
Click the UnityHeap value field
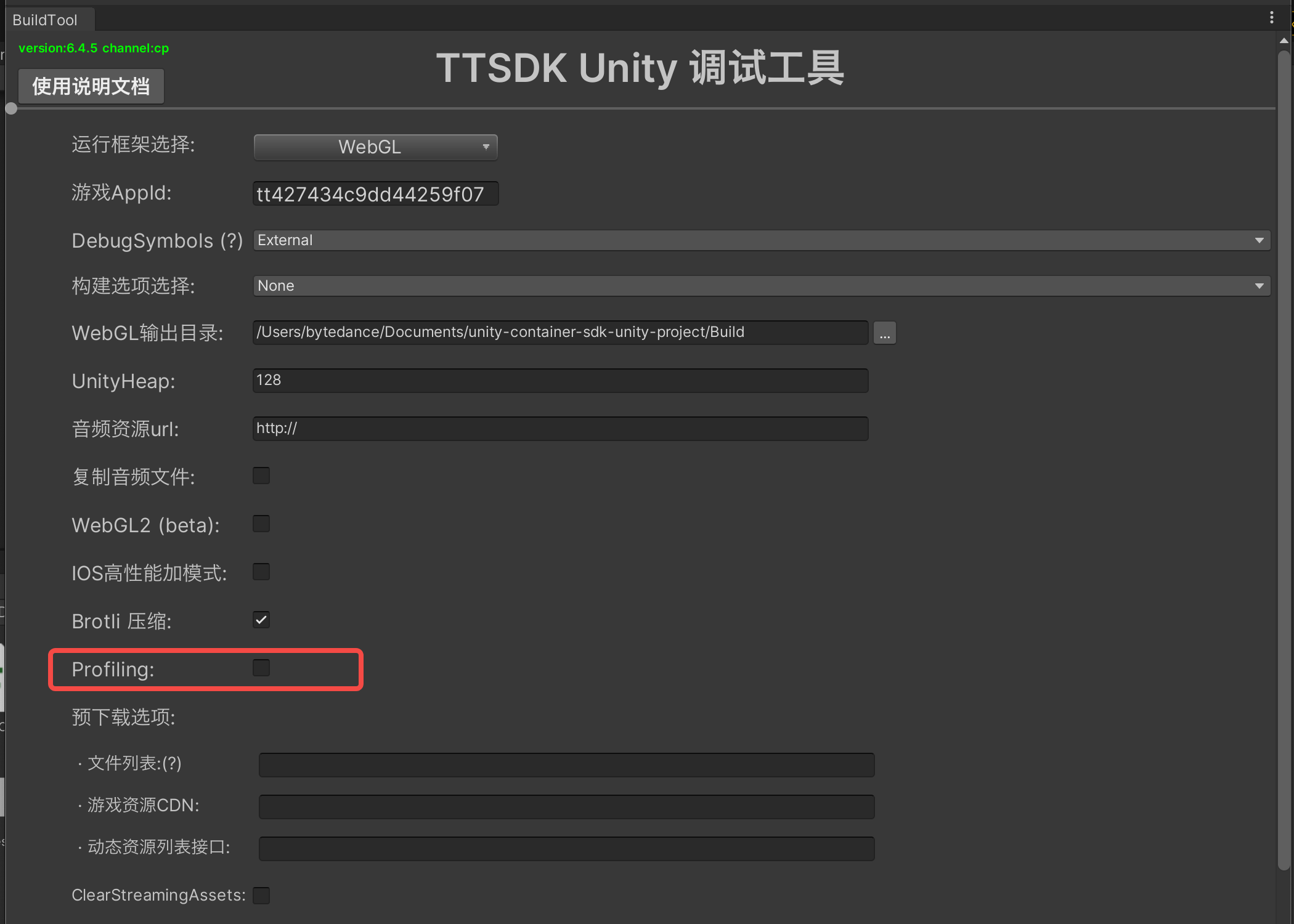coord(560,380)
